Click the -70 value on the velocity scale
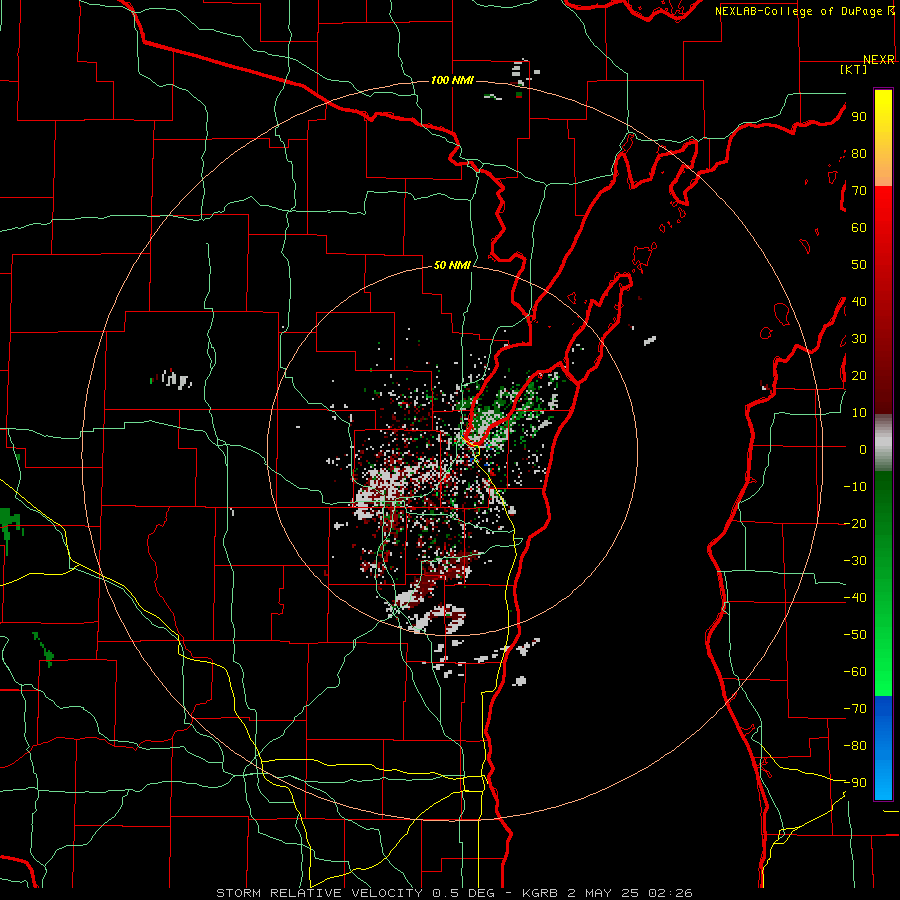 pos(855,709)
